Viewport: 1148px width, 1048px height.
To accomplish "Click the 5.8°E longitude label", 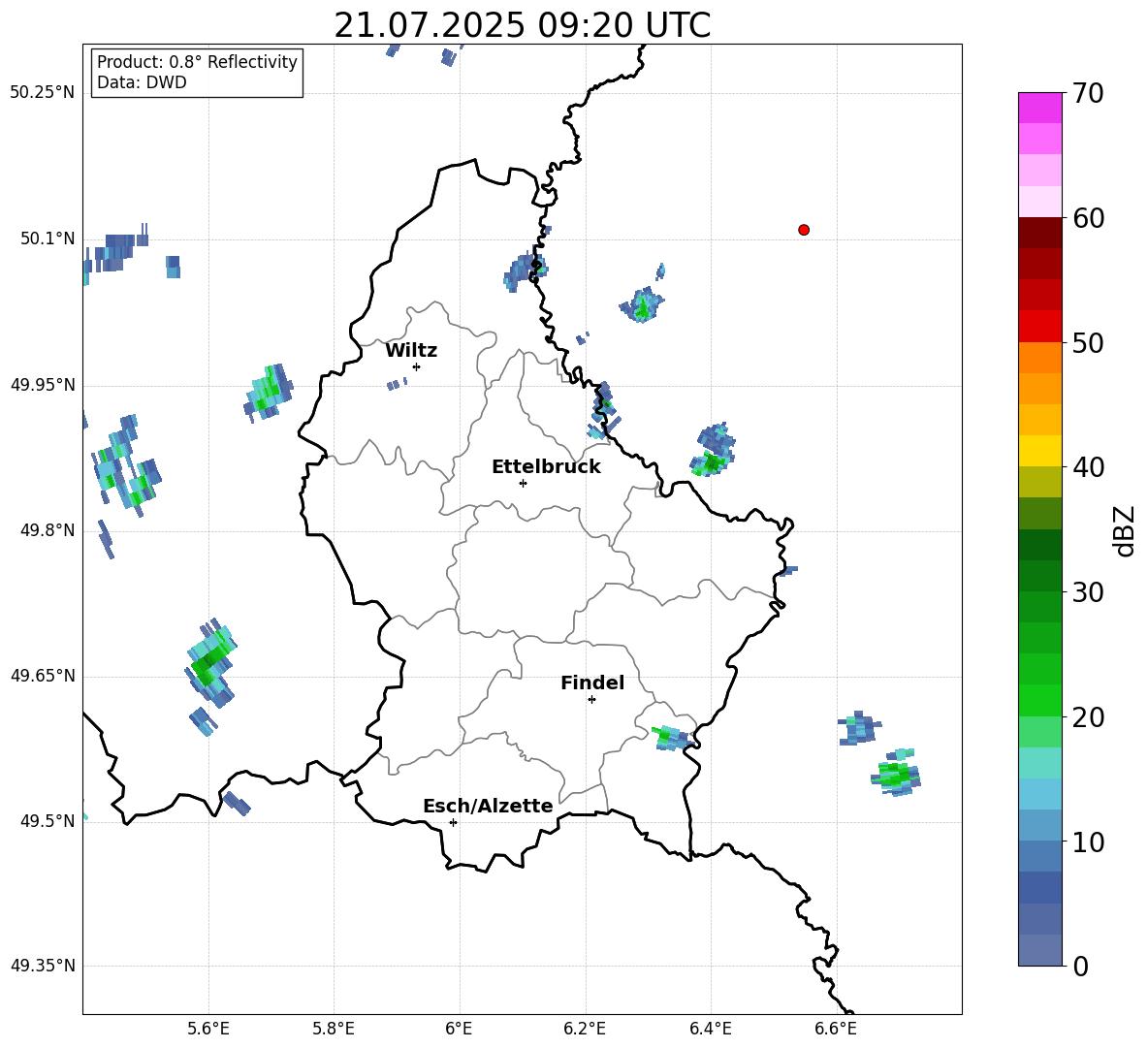I will point(334,1029).
